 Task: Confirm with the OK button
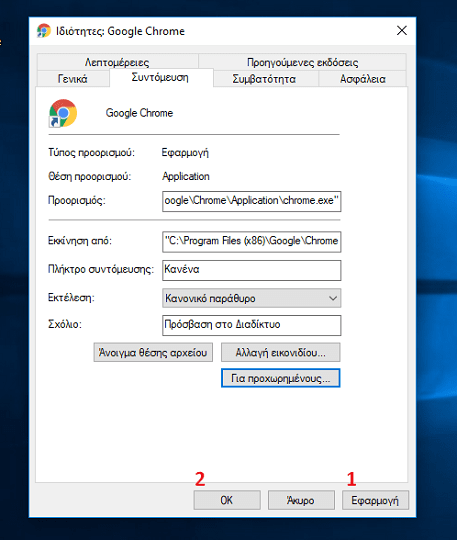(227, 500)
